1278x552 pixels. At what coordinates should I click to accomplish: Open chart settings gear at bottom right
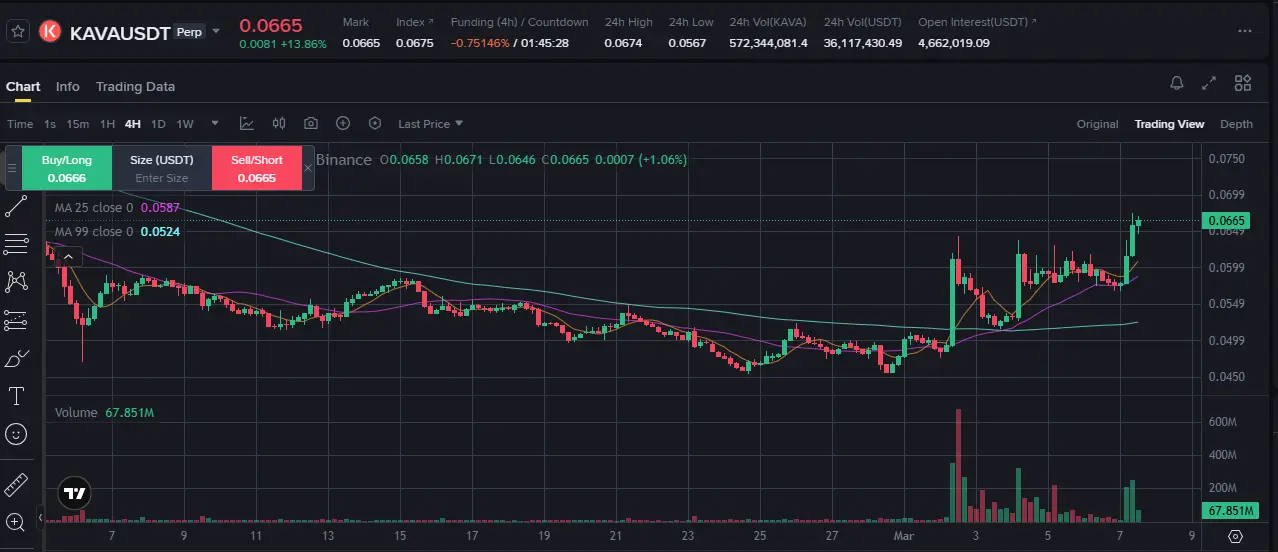tap(1236, 536)
